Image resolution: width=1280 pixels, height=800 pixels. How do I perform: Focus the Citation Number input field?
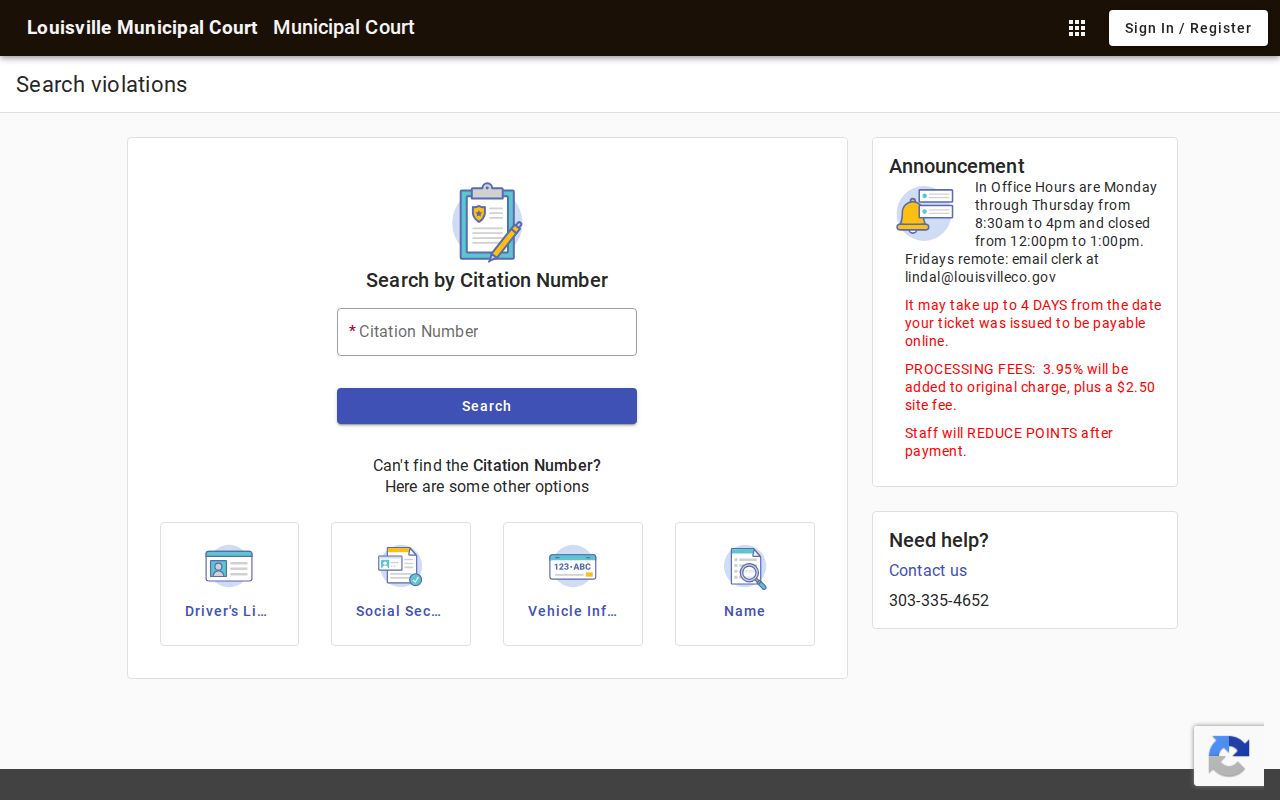pyautogui.click(x=487, y=332)
